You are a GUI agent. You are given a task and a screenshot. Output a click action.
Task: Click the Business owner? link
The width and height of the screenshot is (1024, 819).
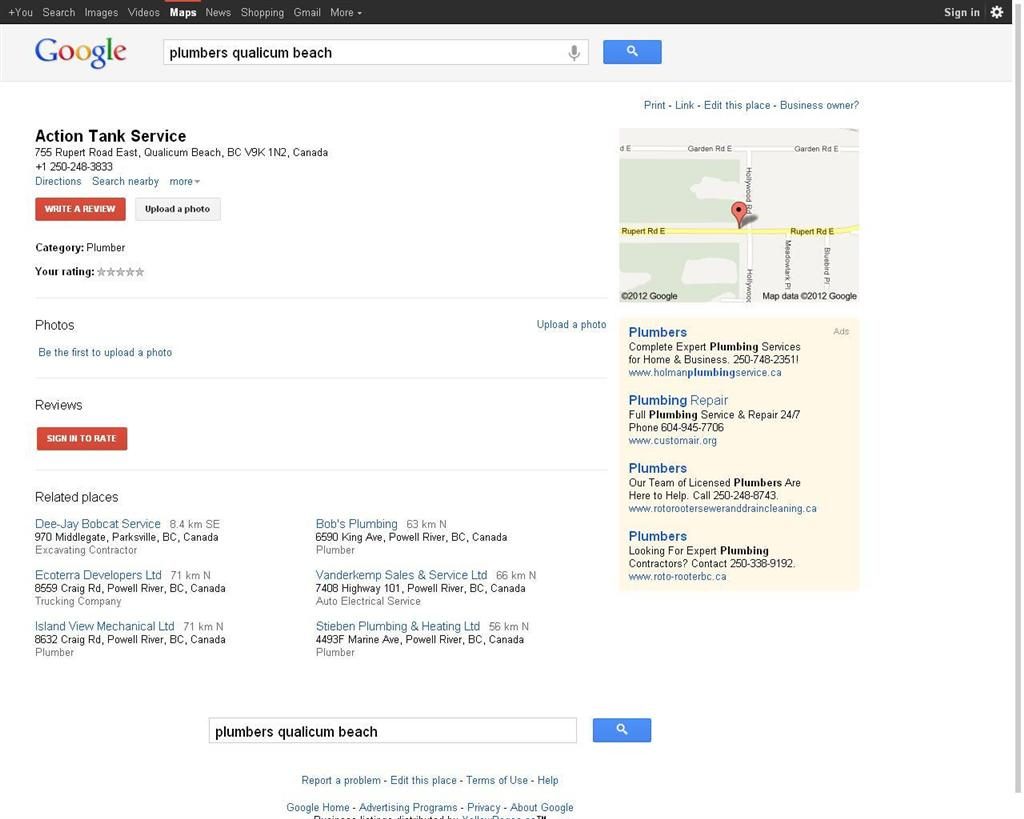pos(819,105)
